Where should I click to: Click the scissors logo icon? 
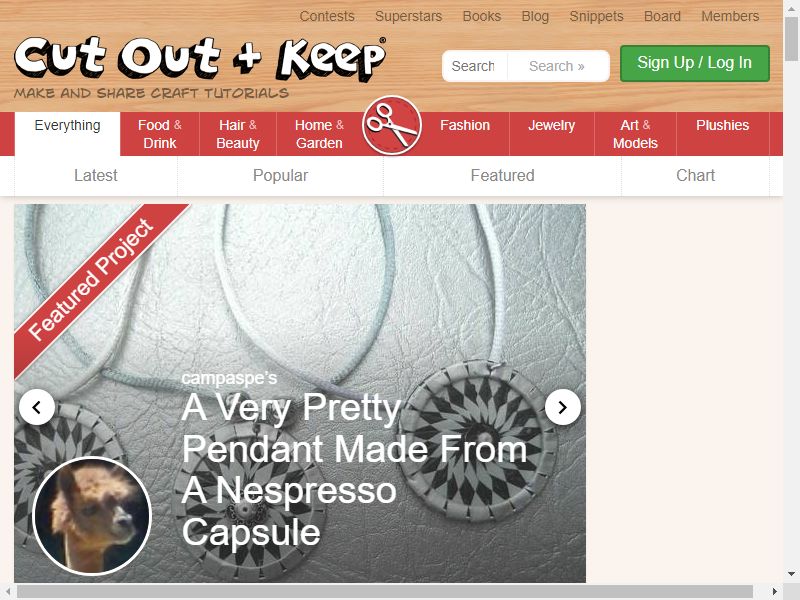(392, 126)
